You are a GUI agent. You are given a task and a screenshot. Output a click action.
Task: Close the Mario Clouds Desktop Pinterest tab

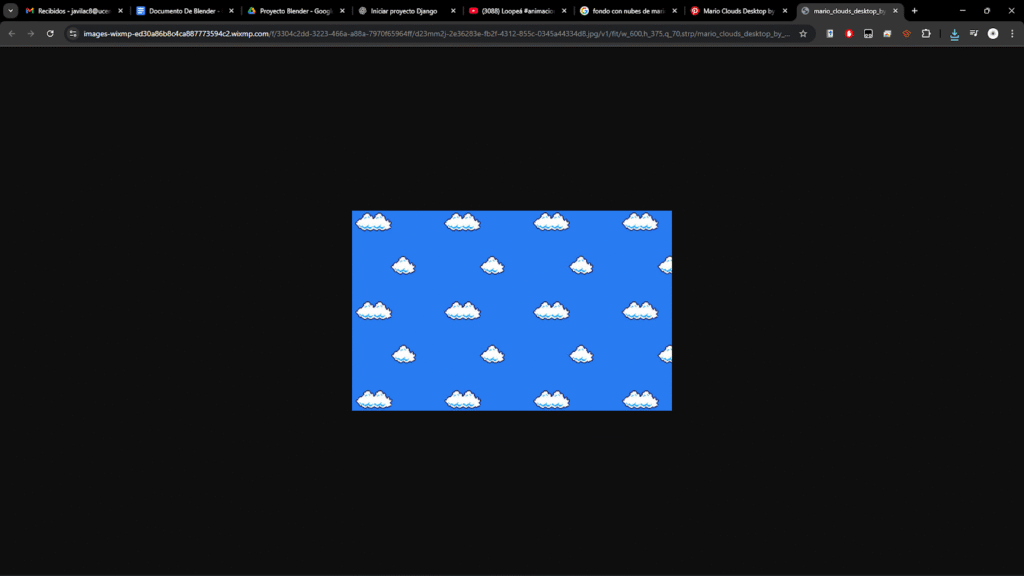click(x=785, y=10)
